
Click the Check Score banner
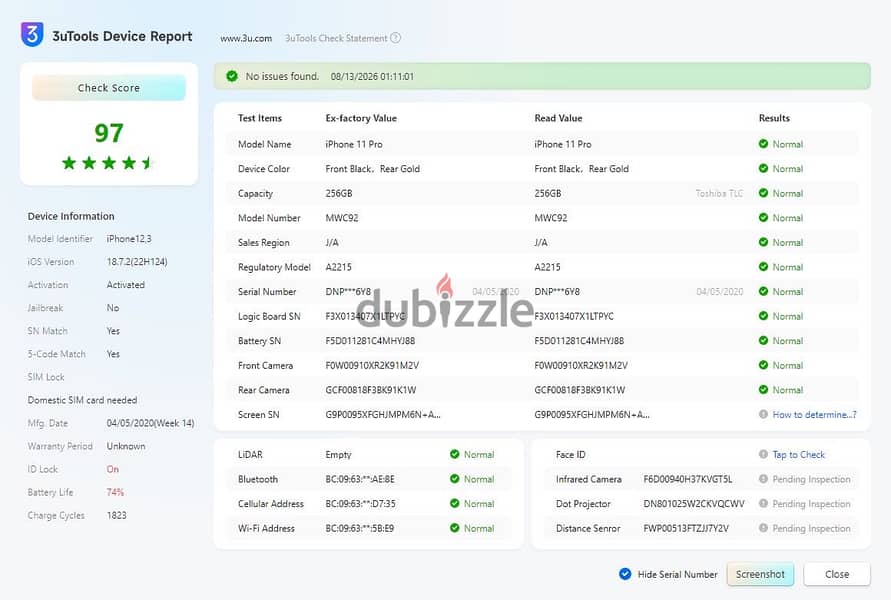click(x=109, y=88)
